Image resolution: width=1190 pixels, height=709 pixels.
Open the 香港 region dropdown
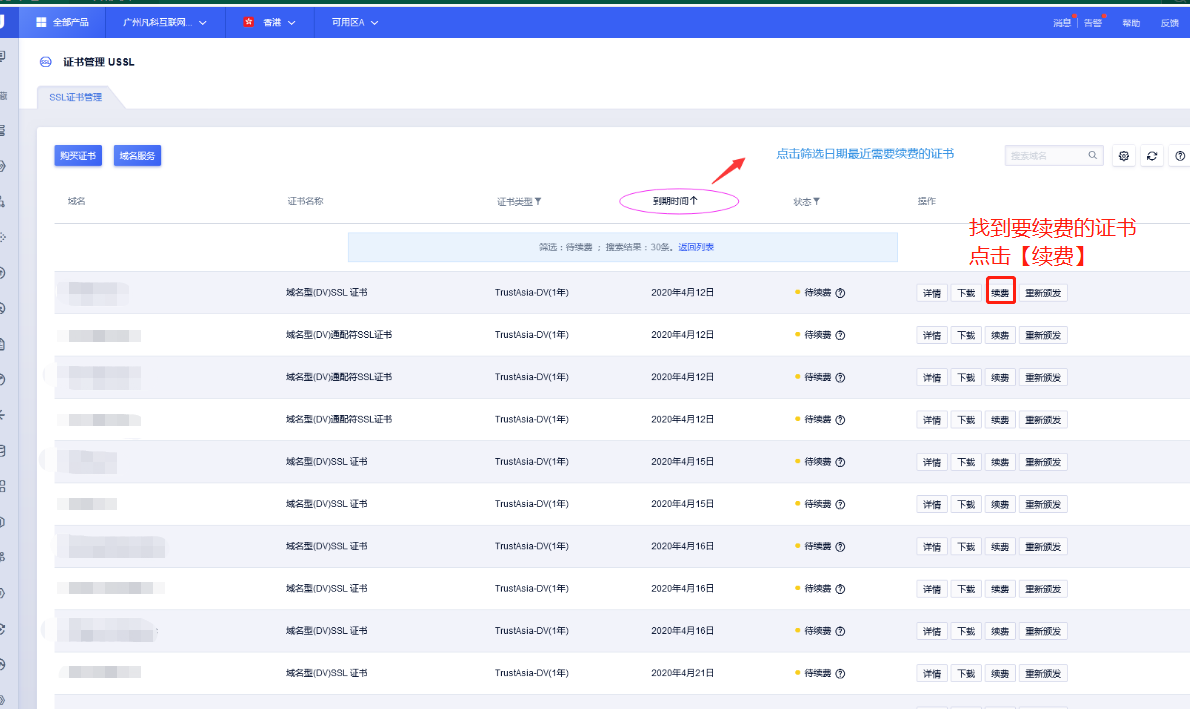click(269, 23)
